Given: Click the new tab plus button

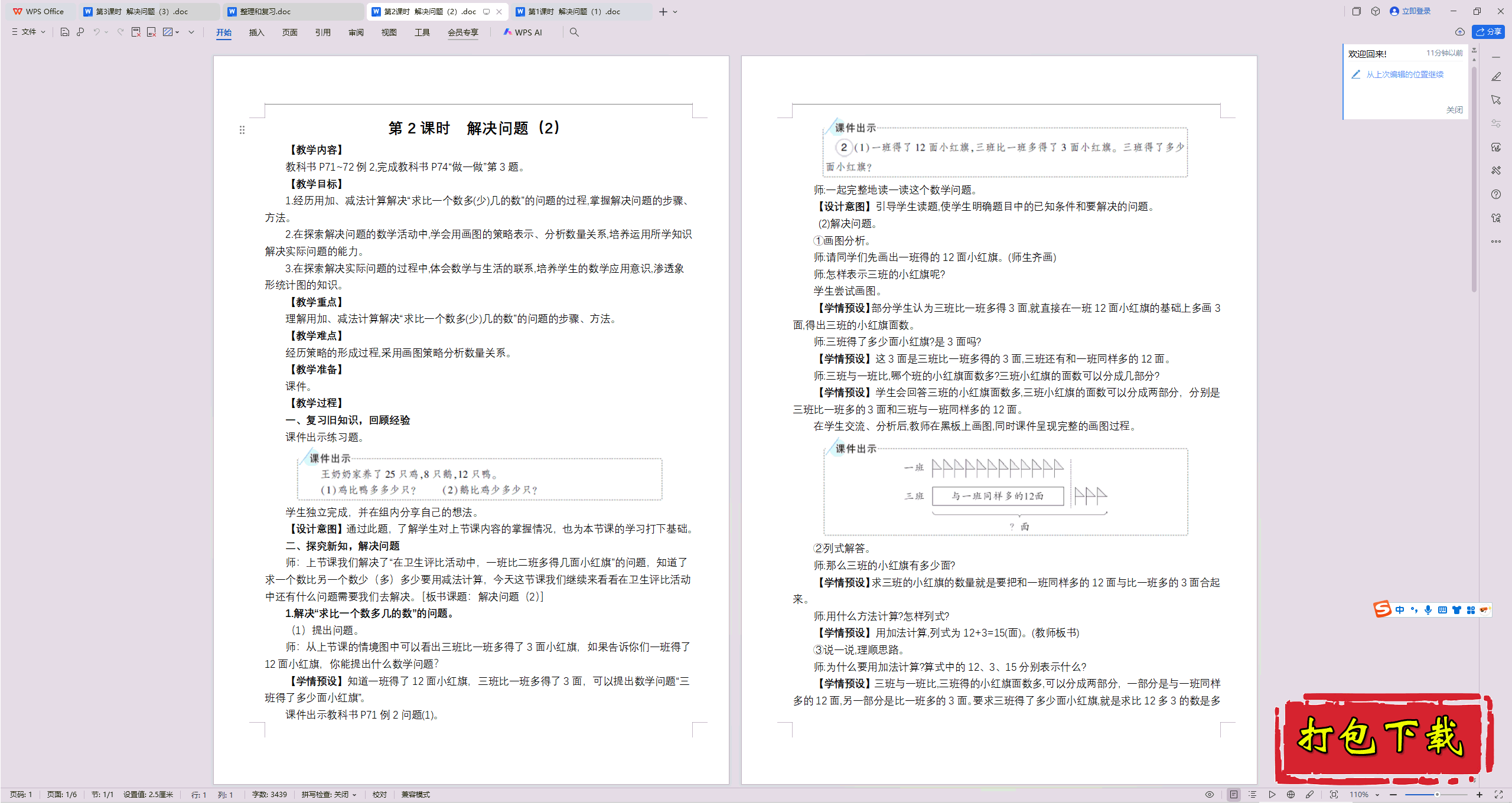Looking at the screenshot, I should point(663,12).
